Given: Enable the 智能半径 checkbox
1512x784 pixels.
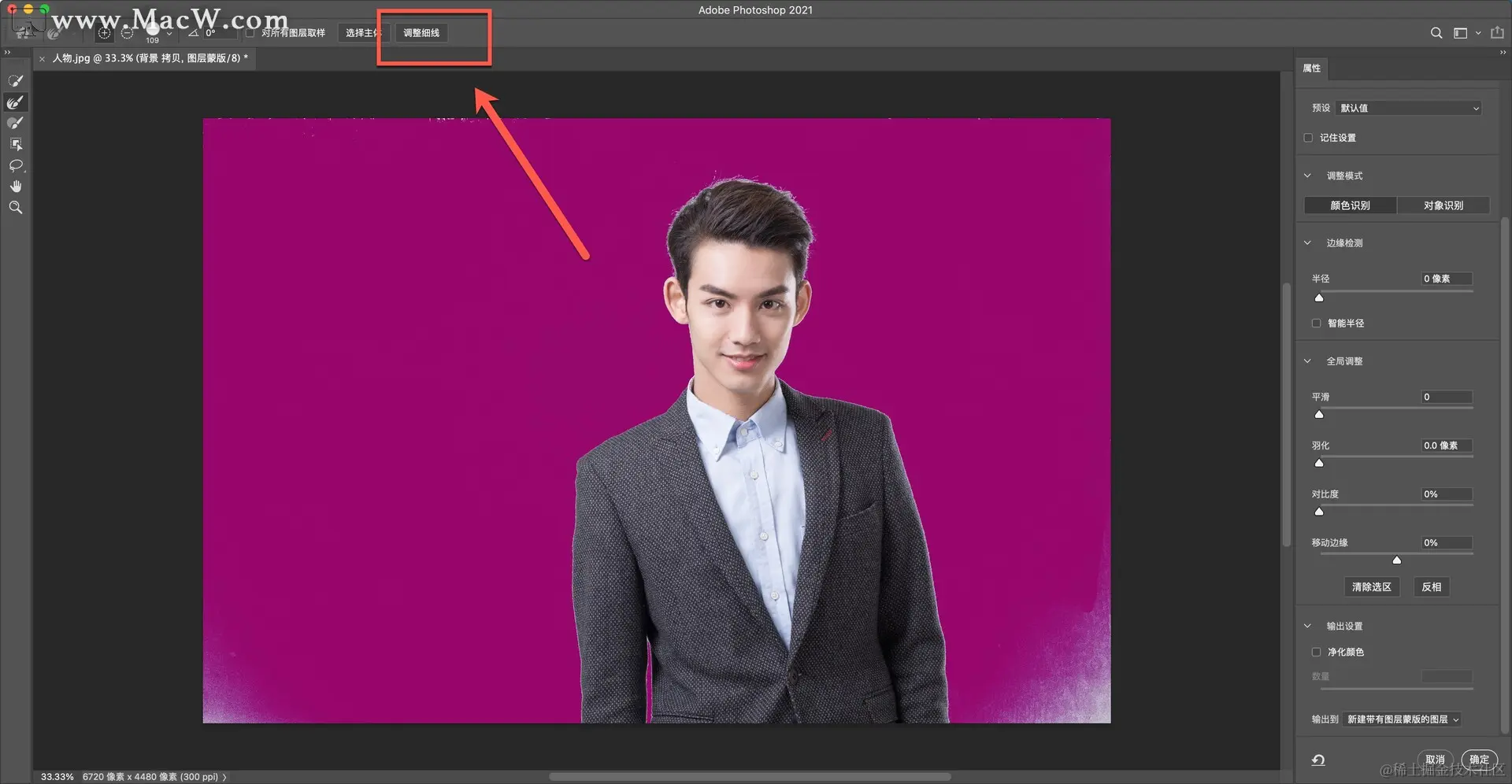Looking at the screenshot, I should [1316, 324].
